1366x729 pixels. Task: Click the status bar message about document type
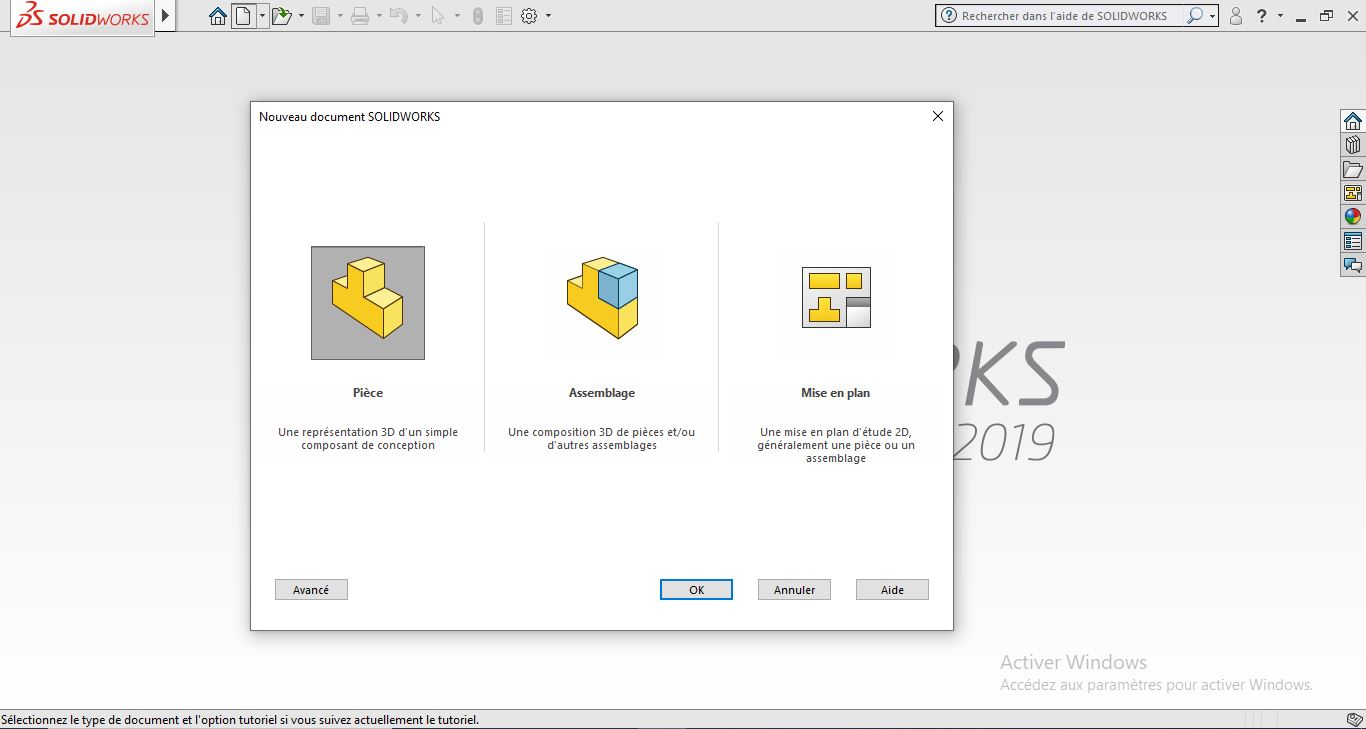click(240, 720)
